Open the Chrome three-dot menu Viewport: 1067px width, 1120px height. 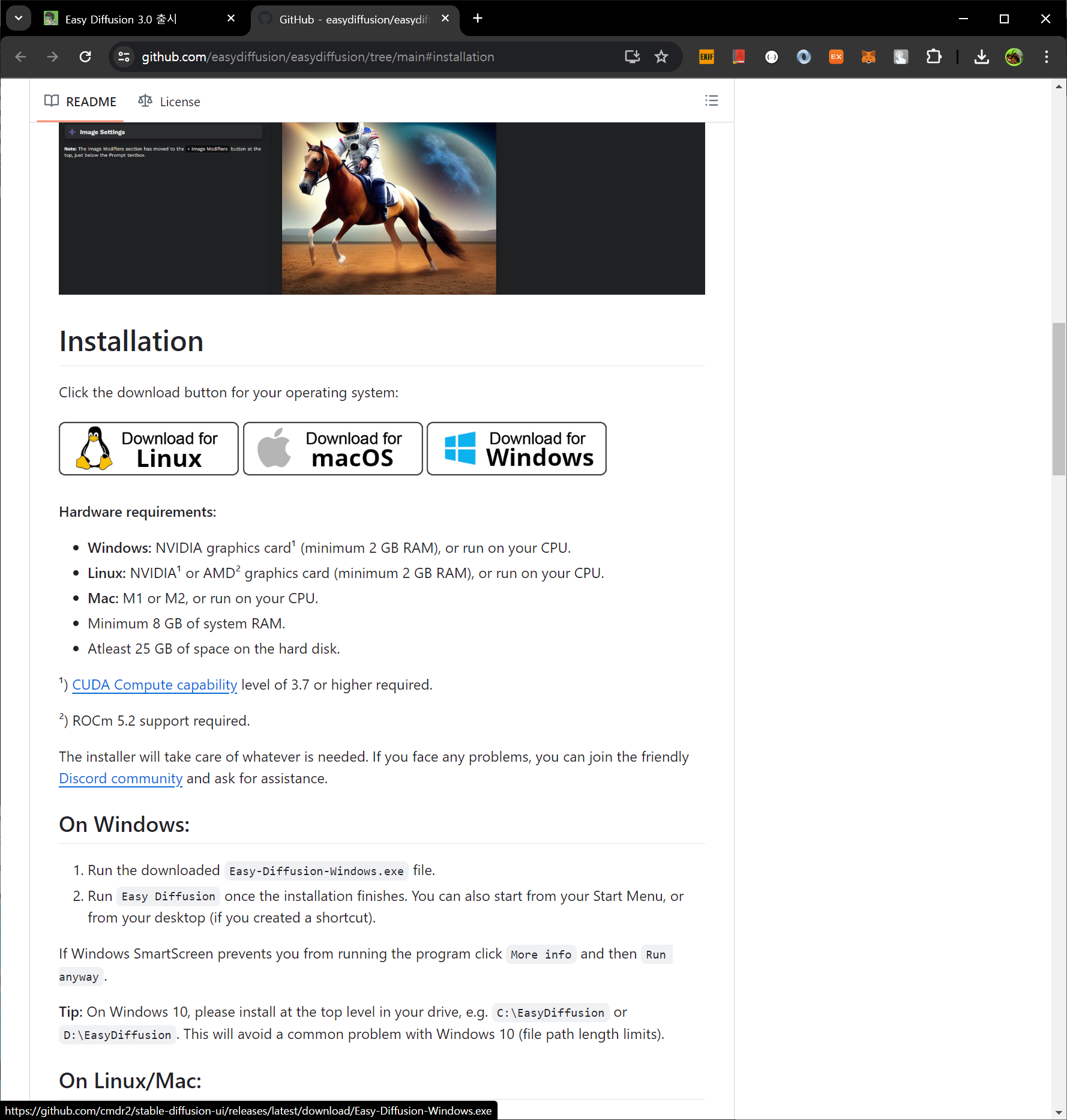(1047, 57)
